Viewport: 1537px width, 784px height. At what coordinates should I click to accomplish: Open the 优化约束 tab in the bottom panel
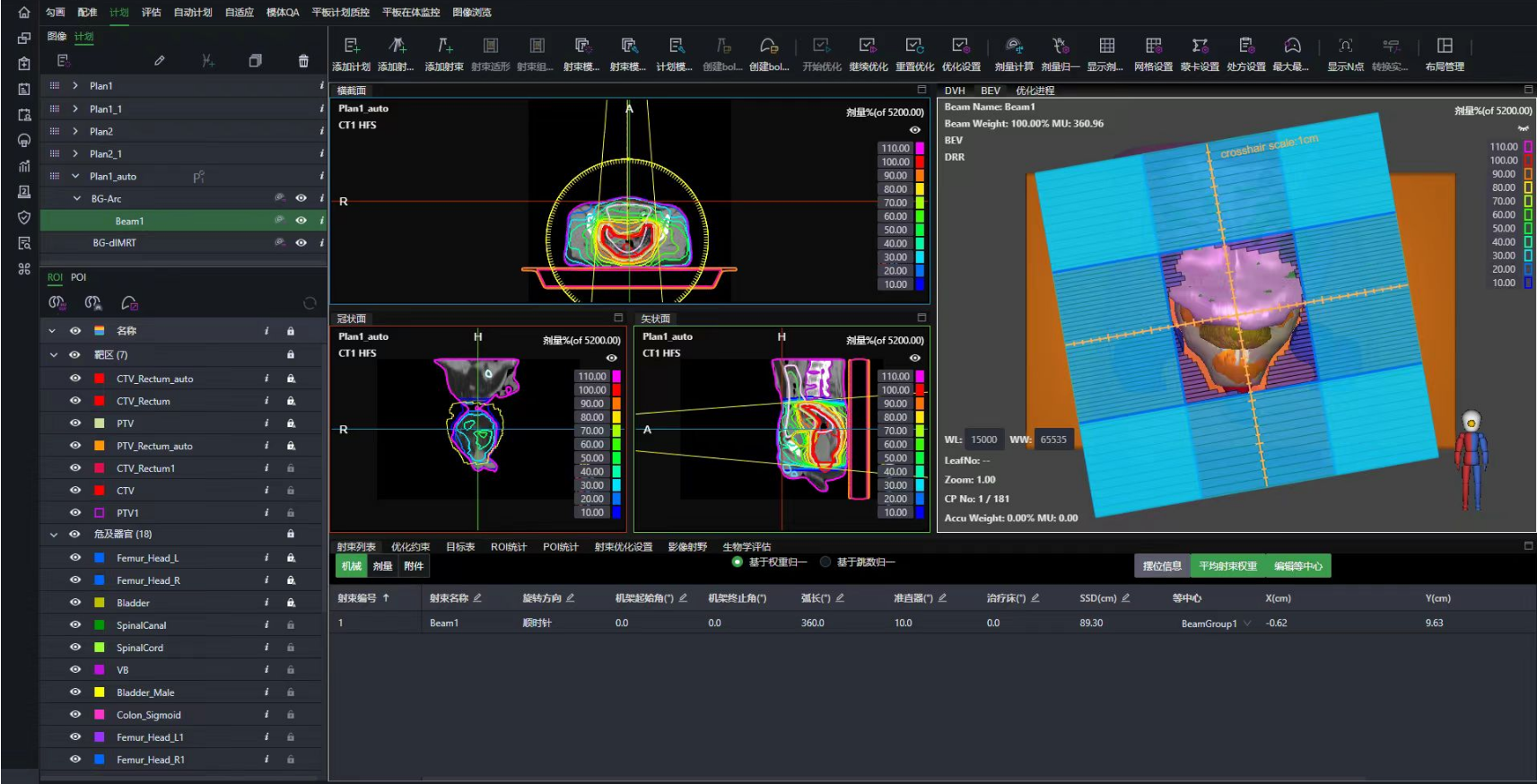pyautogui.click(x=410, y=546)
